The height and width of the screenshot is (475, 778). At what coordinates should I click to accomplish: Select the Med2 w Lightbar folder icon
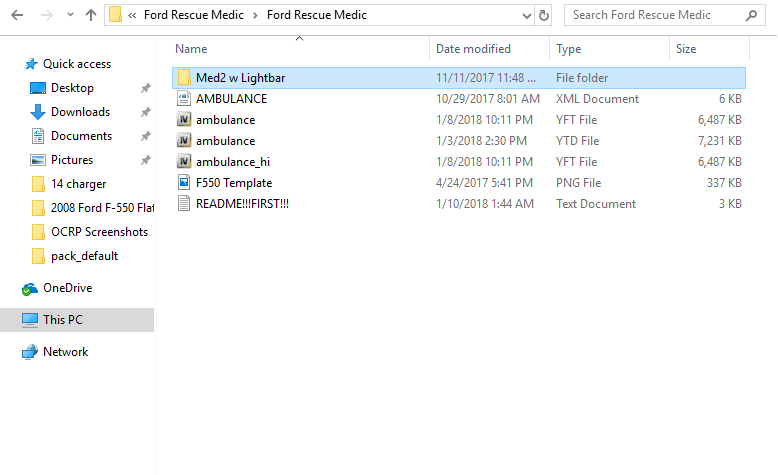[x=184, y=77]
